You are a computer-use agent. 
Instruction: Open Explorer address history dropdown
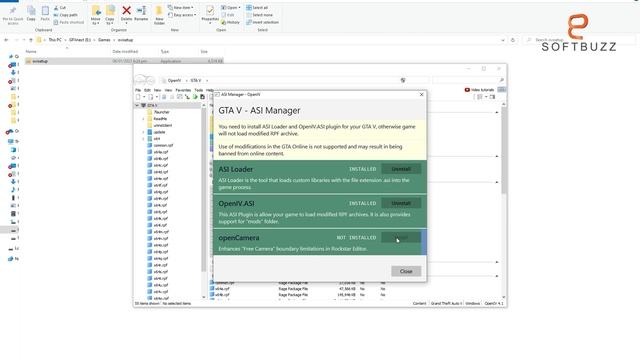coord(503,40)
